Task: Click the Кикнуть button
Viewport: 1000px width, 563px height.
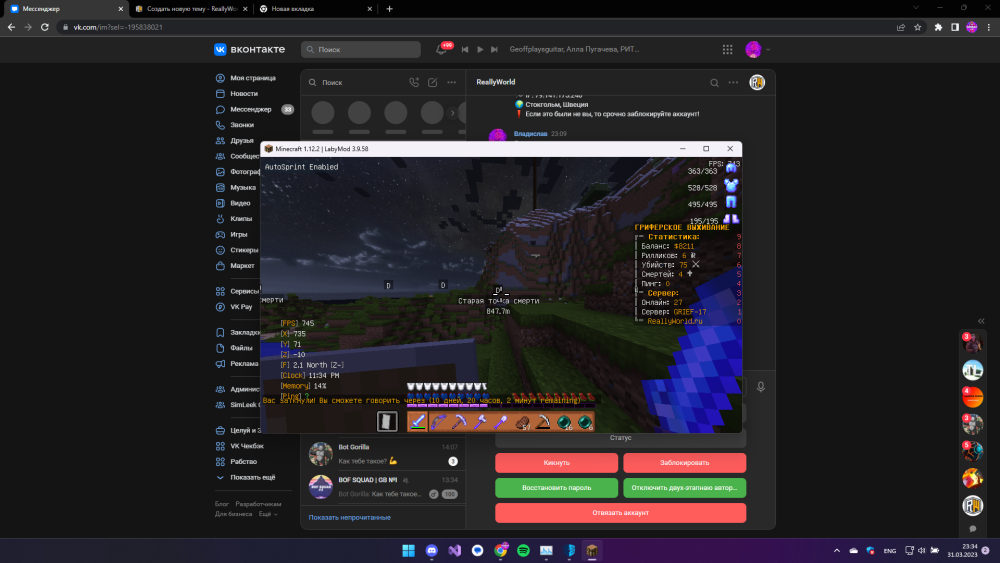Action: click(557, 463)
